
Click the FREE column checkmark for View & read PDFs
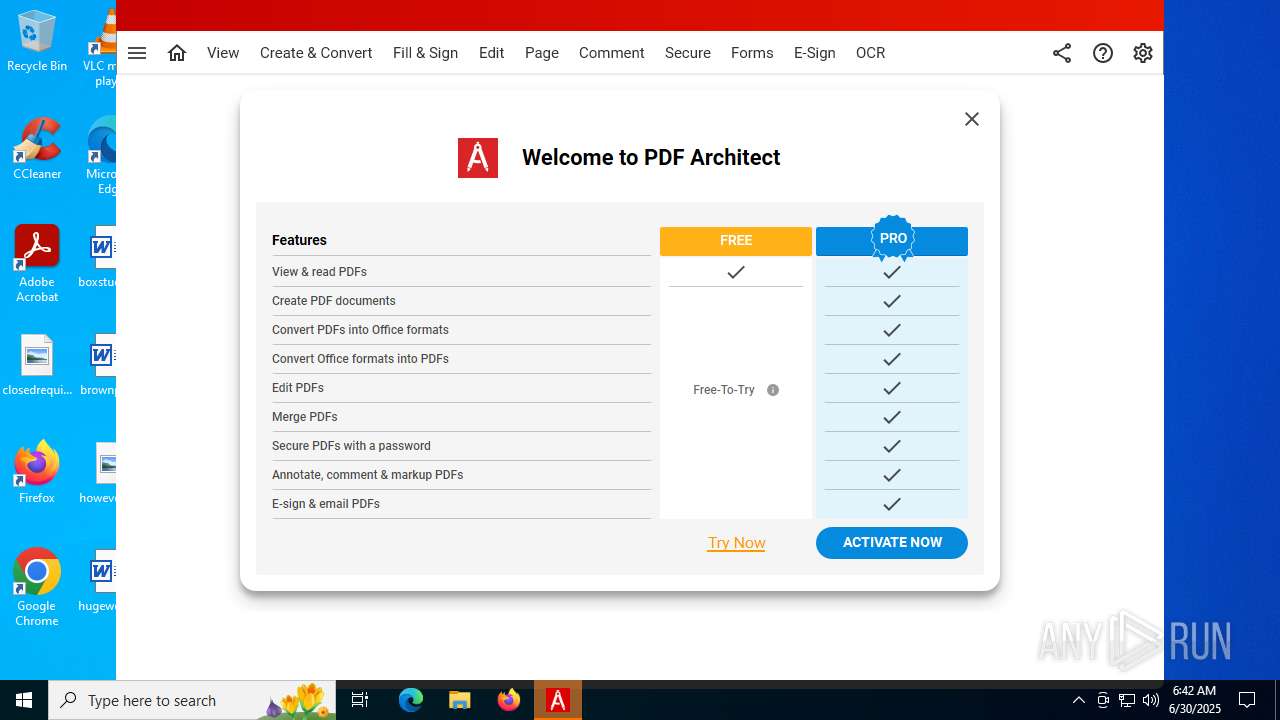[x=736, y=272]
